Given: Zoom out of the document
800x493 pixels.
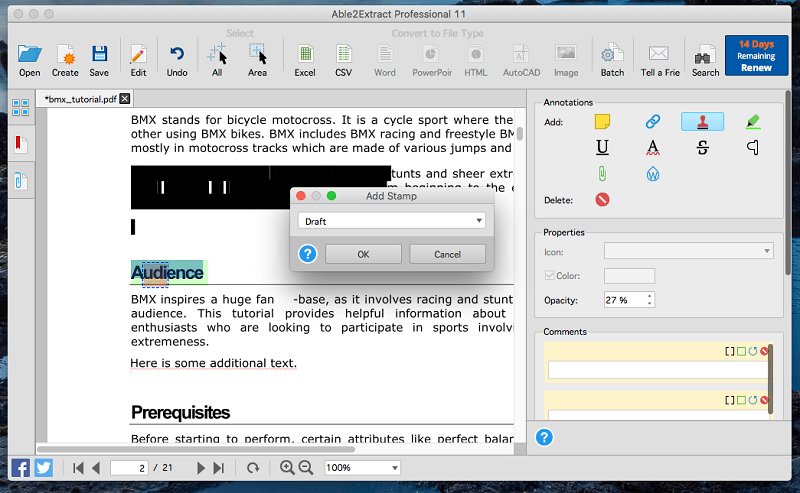Looking at the screenshot, I should pyautogui.click(x=306, y=467).
